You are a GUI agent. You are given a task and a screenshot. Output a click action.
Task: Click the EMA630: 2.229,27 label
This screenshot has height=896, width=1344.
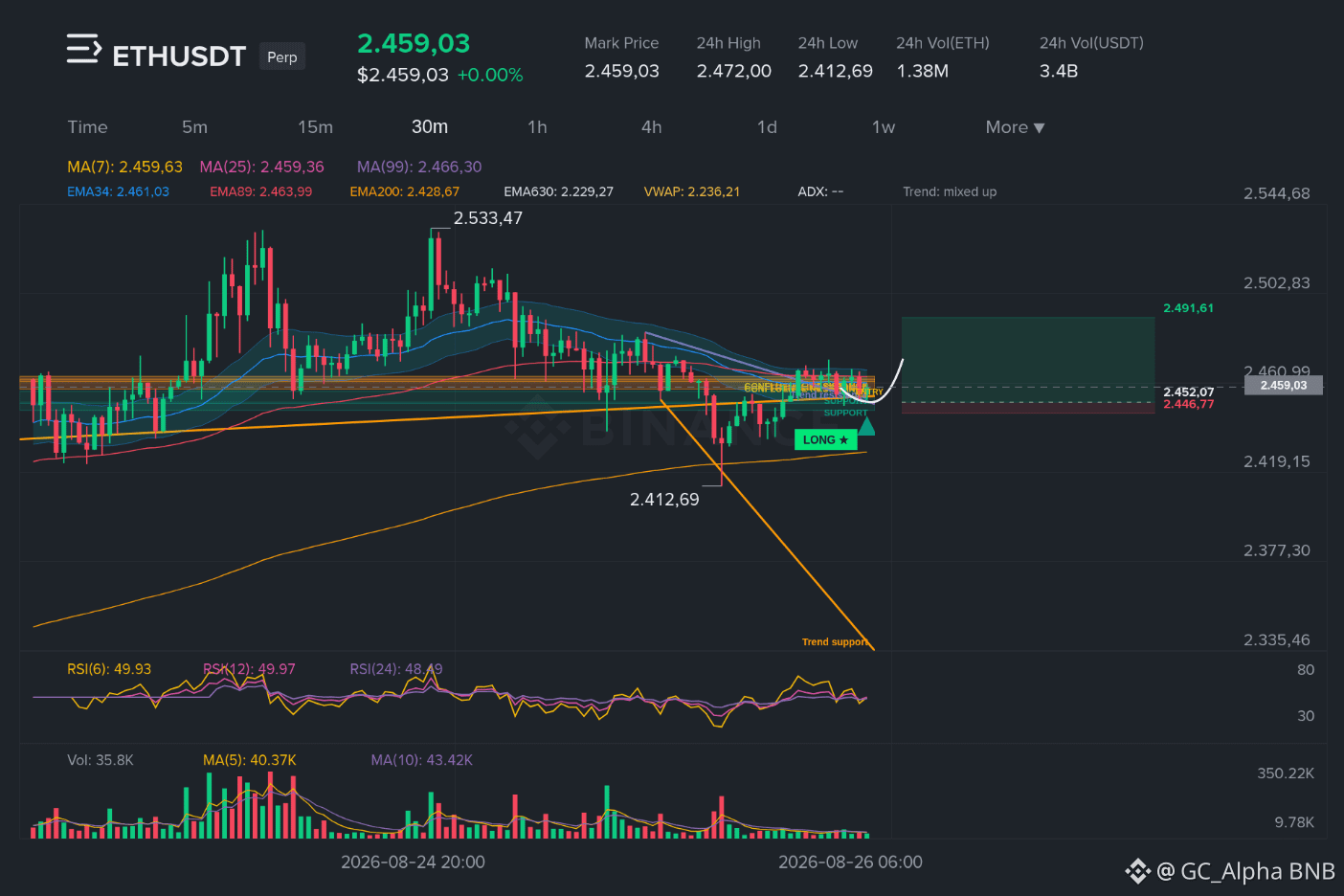click(x=558, y=191)
